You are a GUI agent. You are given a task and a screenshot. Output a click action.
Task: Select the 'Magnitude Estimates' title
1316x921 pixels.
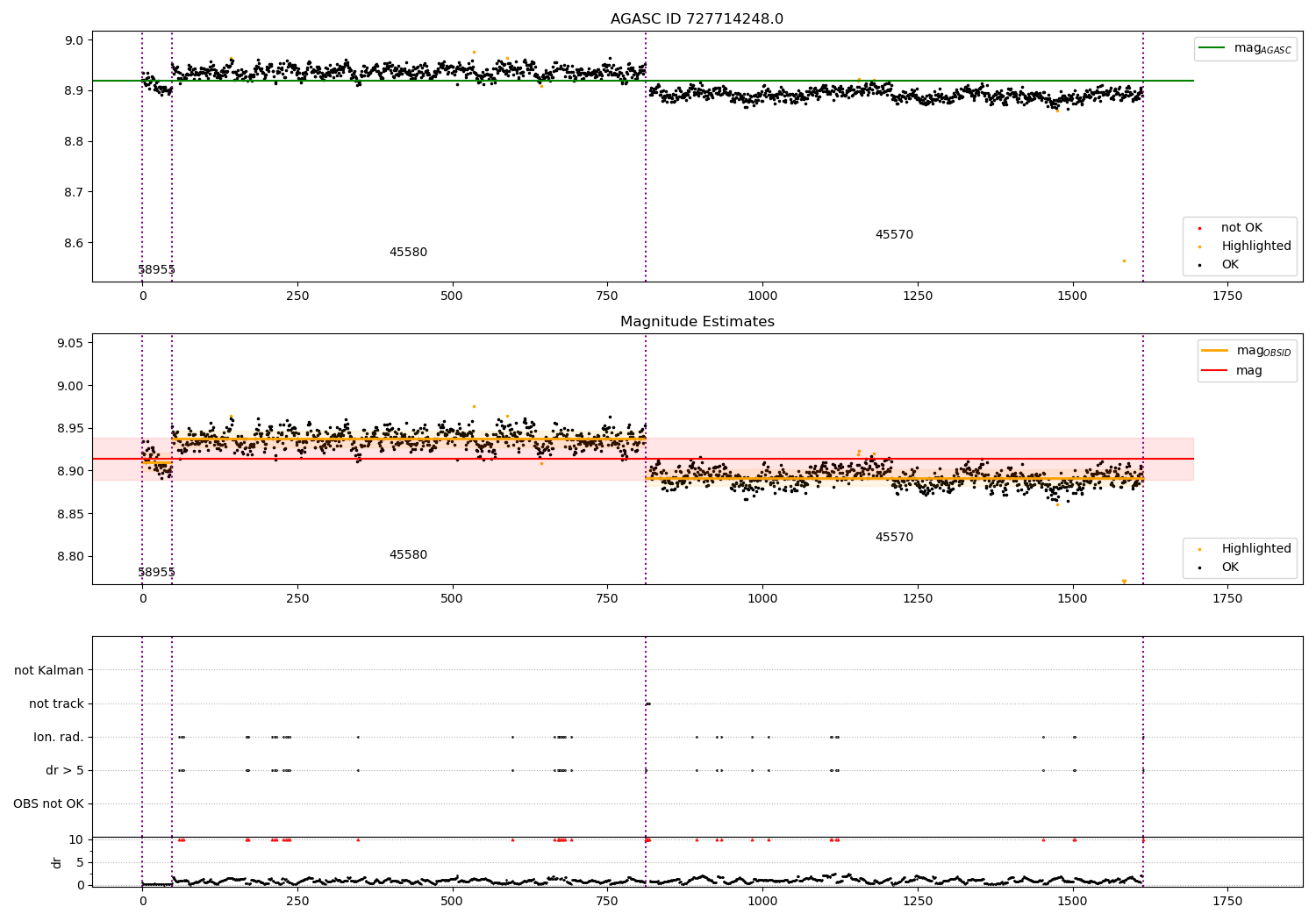coord(697,322)
